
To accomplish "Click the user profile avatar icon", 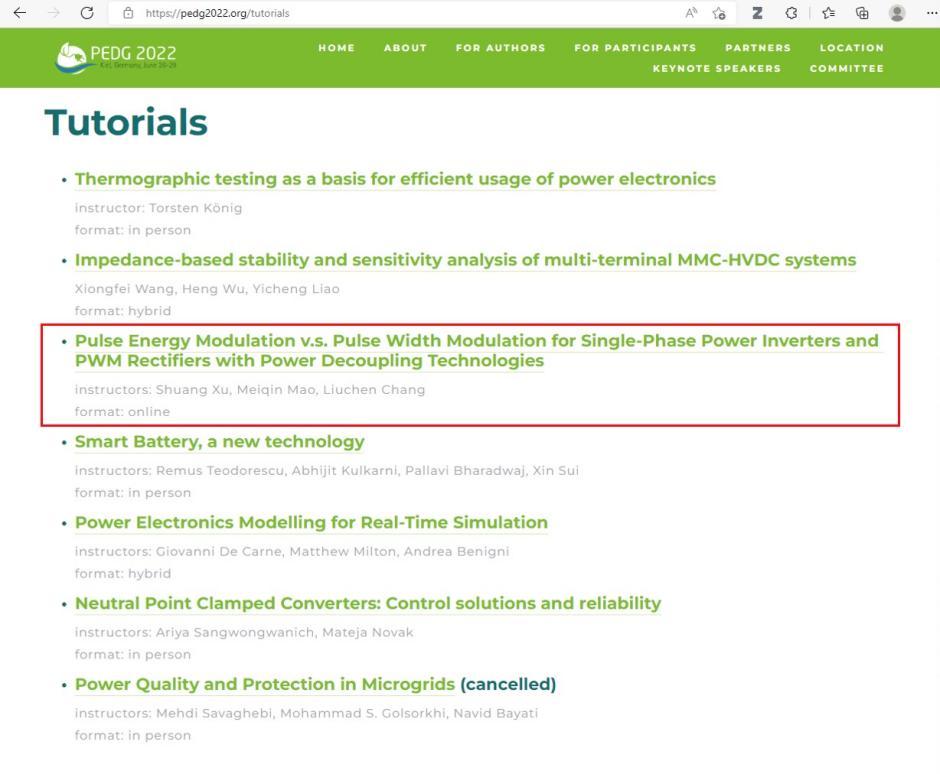I will 897,13.
